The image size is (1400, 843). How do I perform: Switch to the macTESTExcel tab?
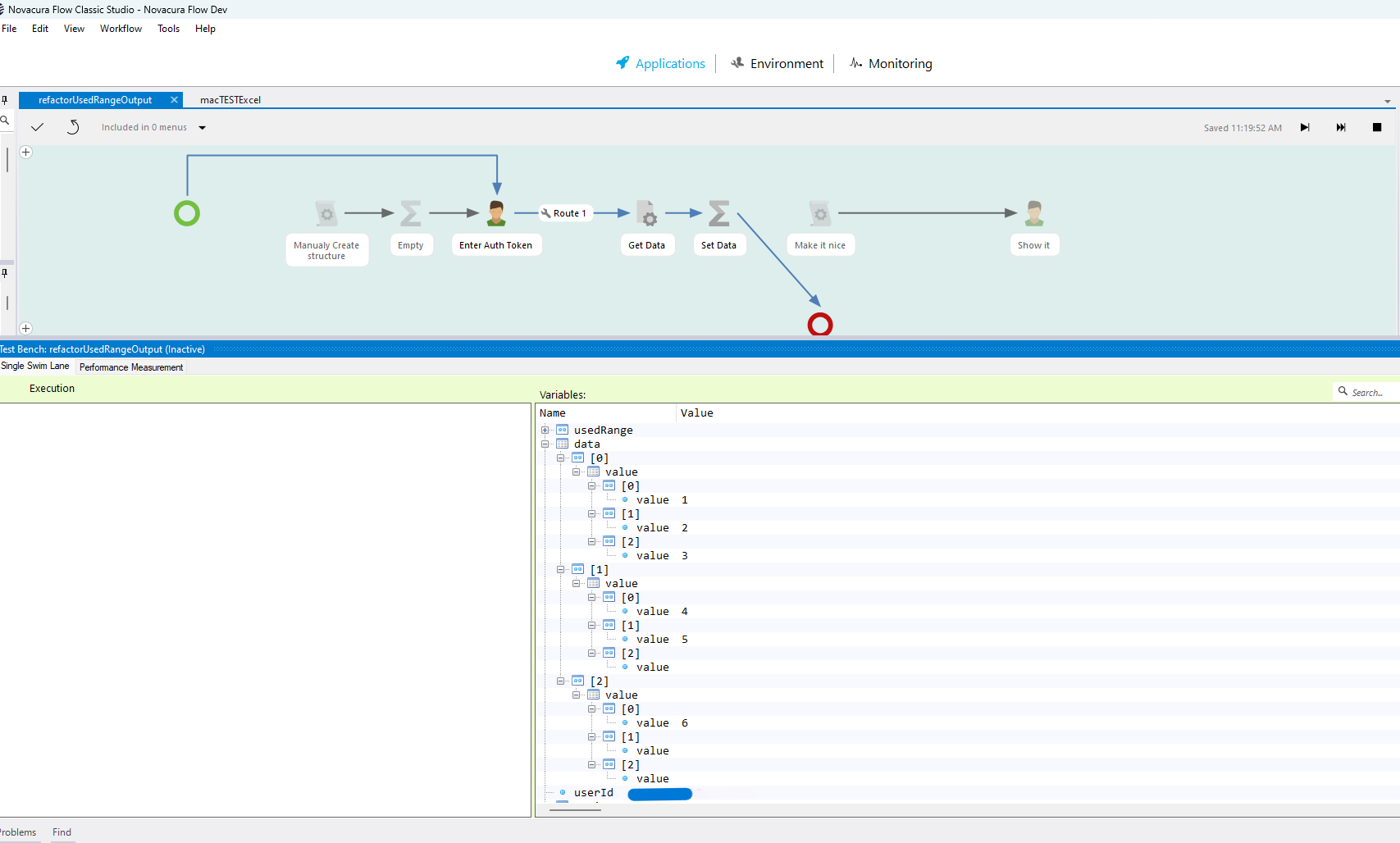[x=230, y=100]
